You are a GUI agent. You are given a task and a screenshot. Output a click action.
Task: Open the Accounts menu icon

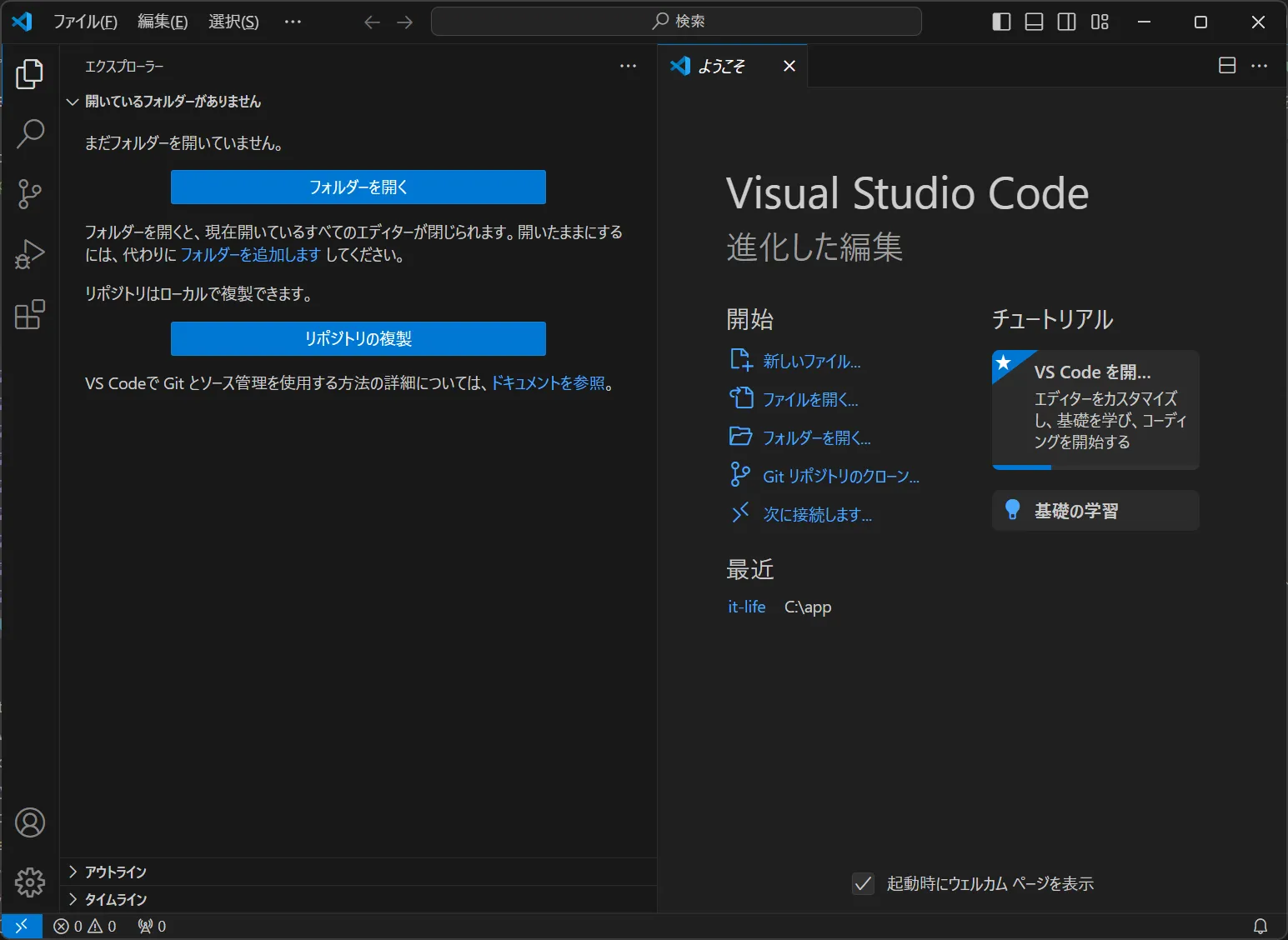click(30, 822)
